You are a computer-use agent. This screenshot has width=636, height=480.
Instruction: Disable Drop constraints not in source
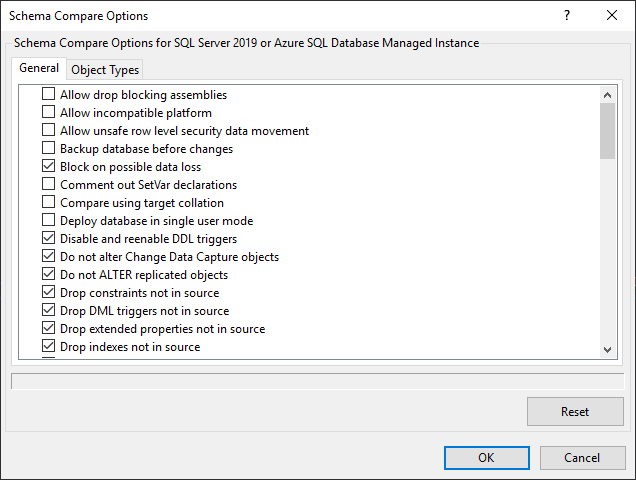pos(49,293)
